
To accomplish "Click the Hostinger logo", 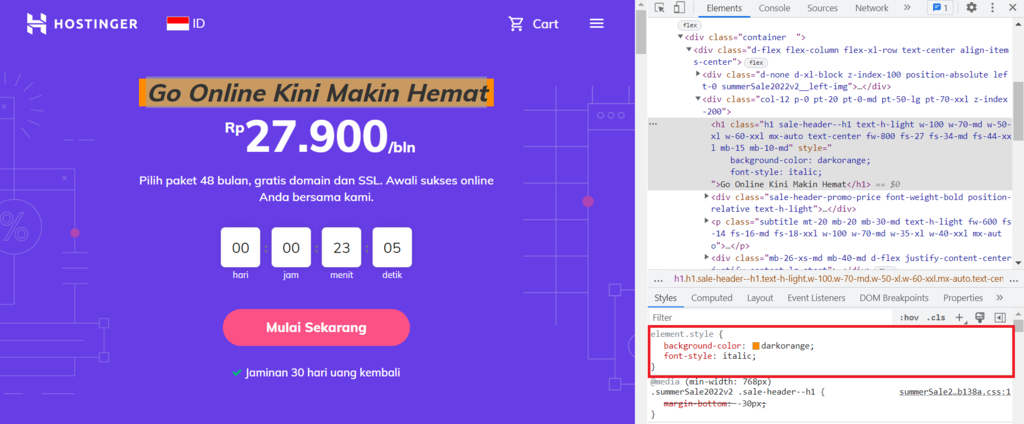I will (82, 24).
